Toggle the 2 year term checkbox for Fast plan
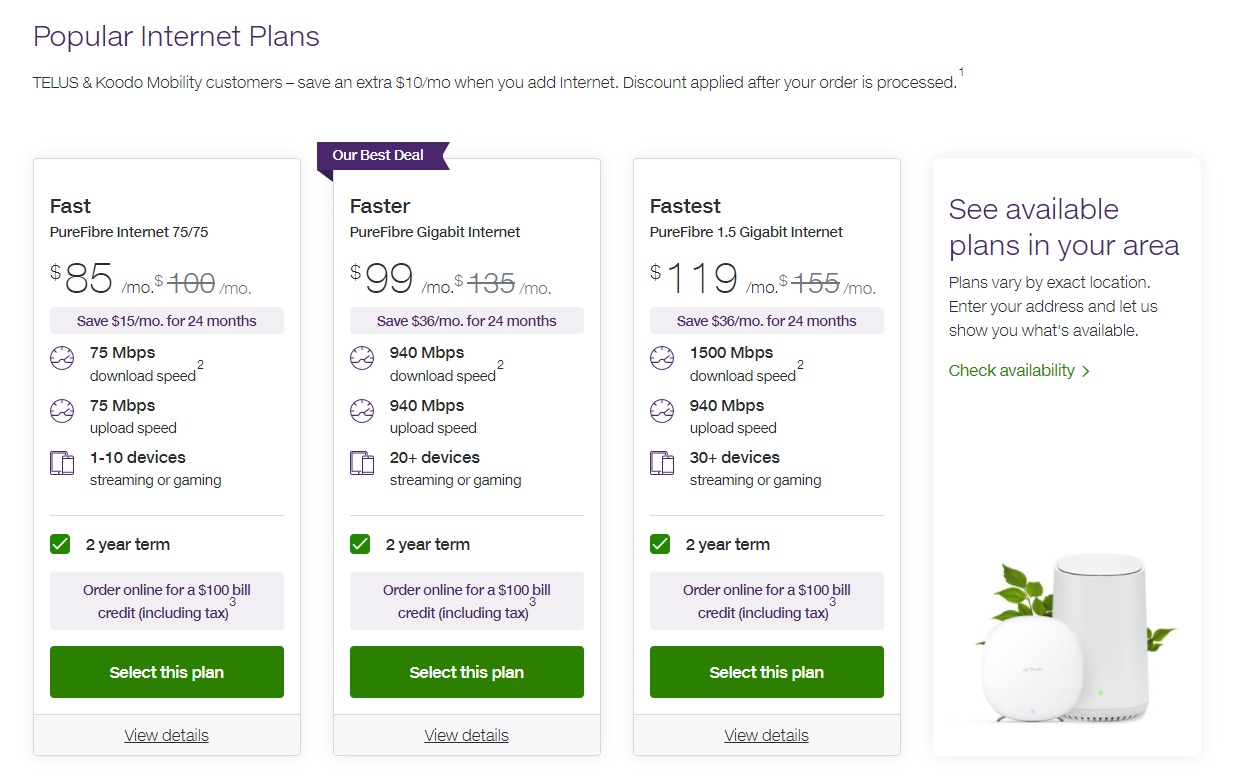Screen dimensions: 1251x780 tap(60, 544)
